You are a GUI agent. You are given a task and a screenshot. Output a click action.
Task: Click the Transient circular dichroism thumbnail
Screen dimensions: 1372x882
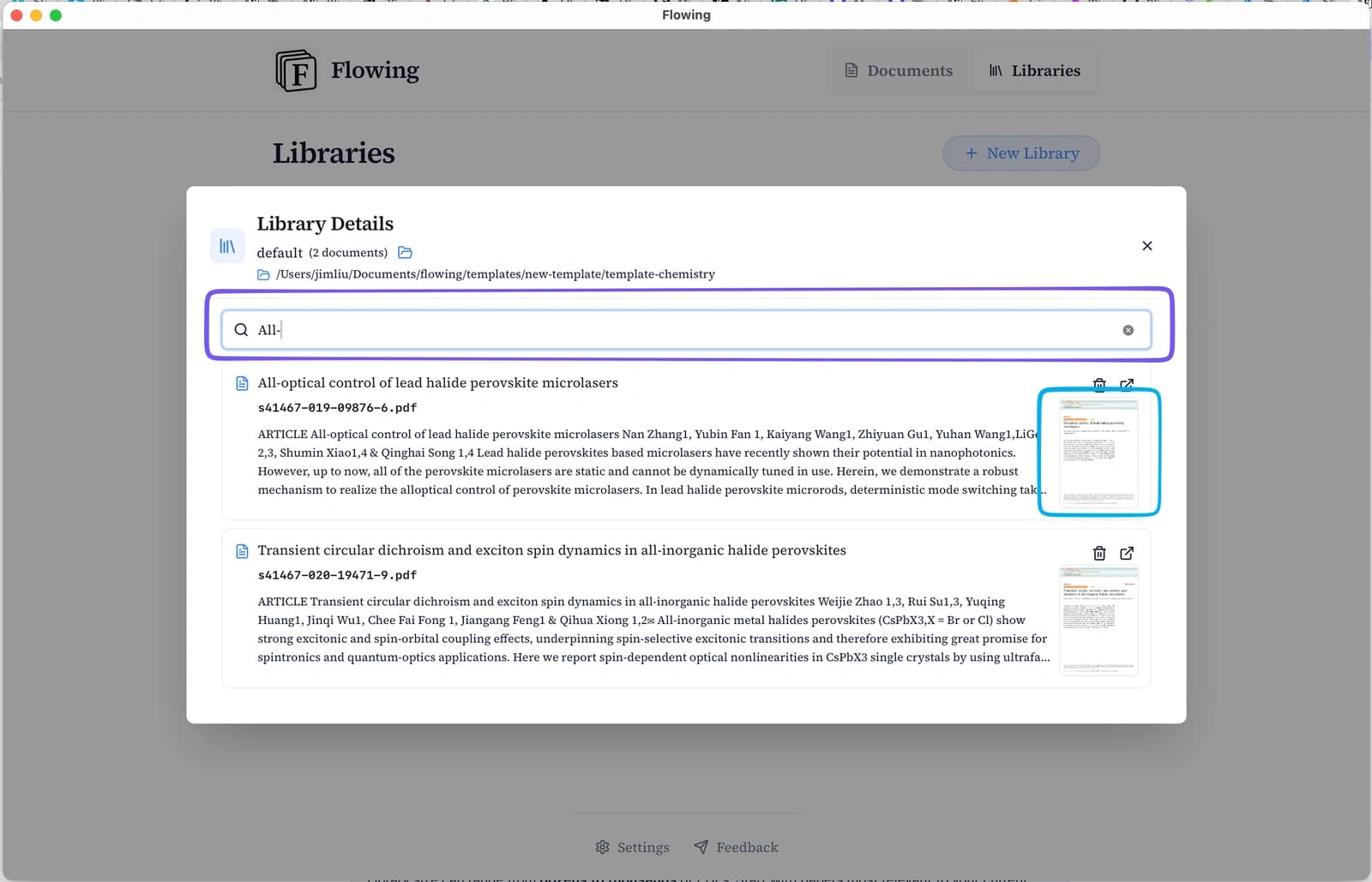[x=1099, y=621]
